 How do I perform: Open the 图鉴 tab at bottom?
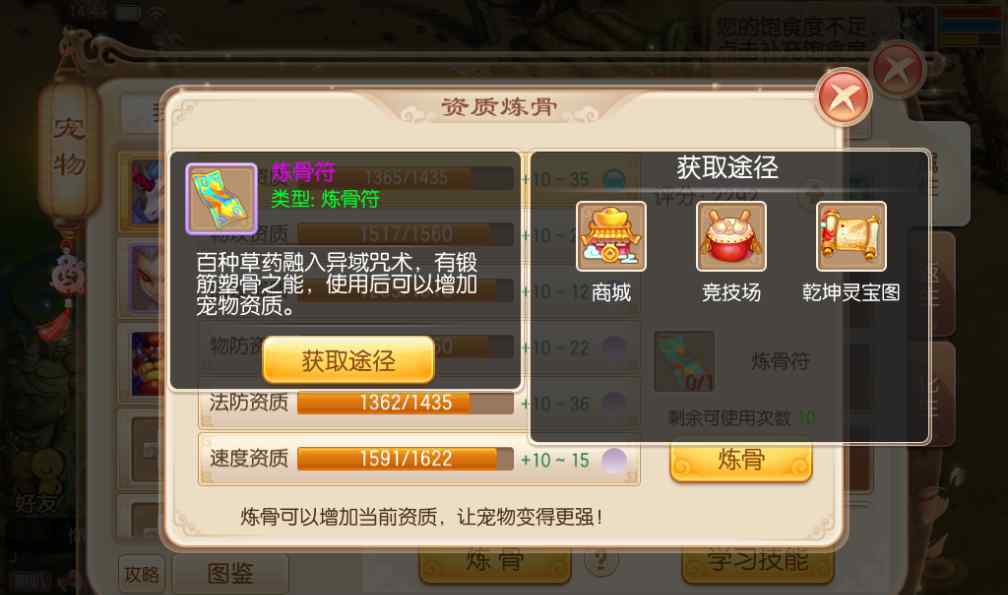230,573
